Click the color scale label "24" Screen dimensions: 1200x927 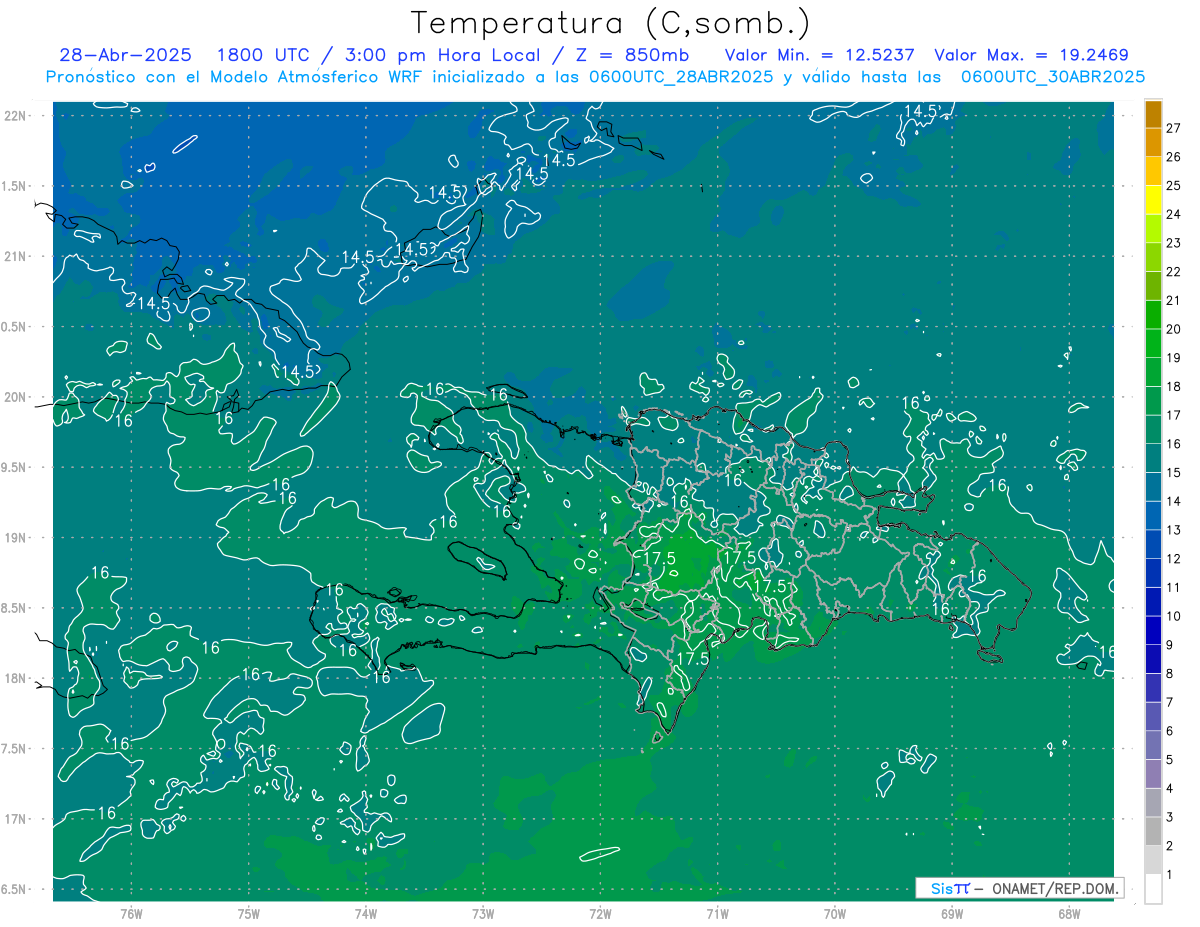point(1174,214)
